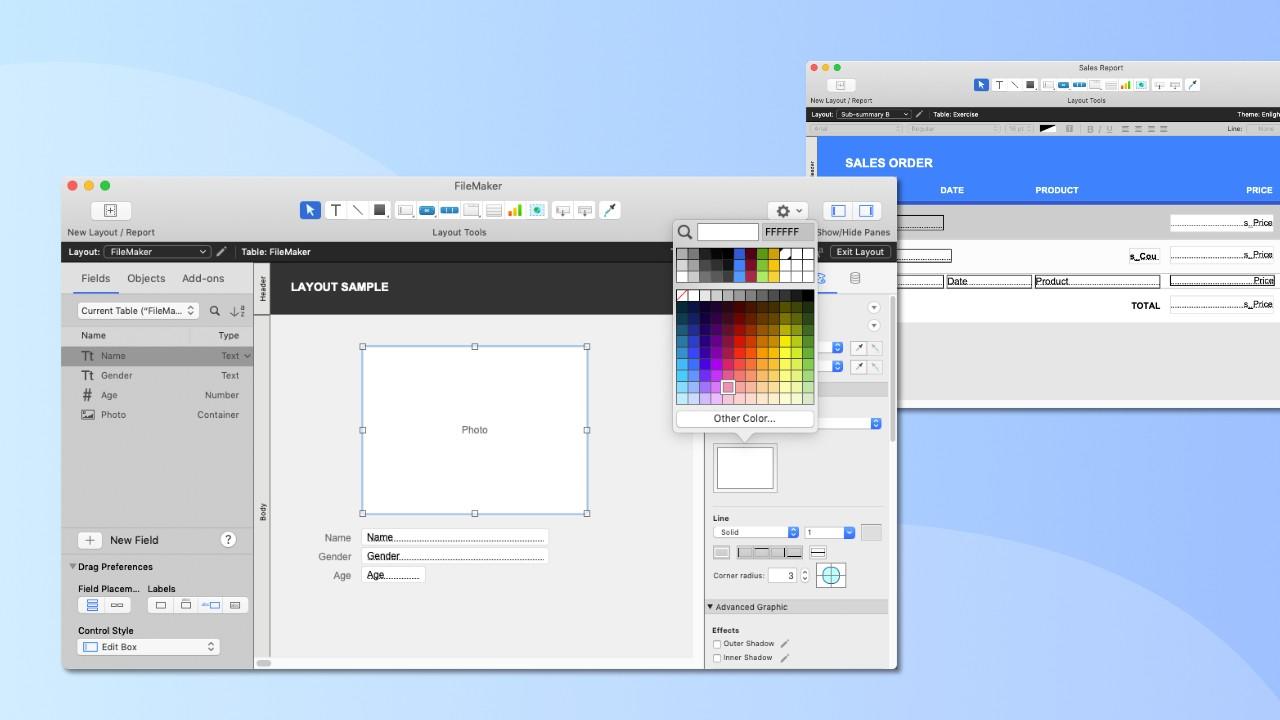Select the Rectangle shape tool in FileMaker toolbar
Viewport: 1280px width, 720px height.
coord(380,210)
